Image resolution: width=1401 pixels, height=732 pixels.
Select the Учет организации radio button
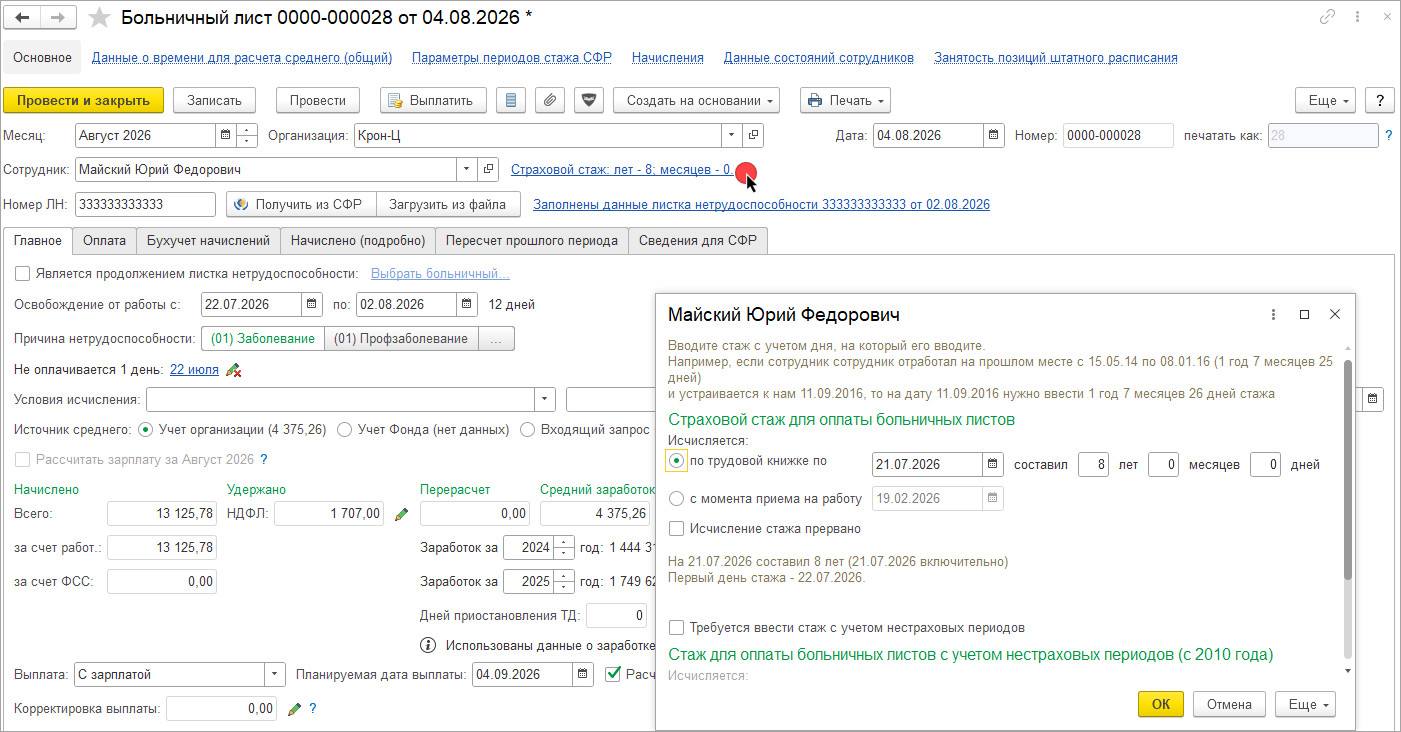(x=145, y=429)
